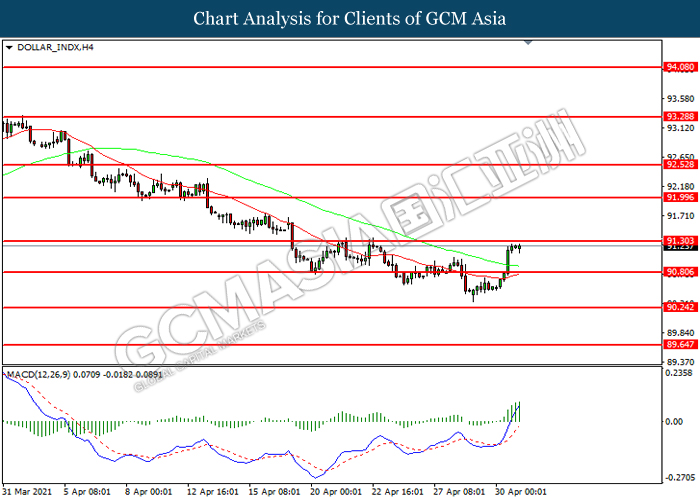
Task: Click the 89.840 price axis value
Action: pyautogui.click(x=680, y=333)
